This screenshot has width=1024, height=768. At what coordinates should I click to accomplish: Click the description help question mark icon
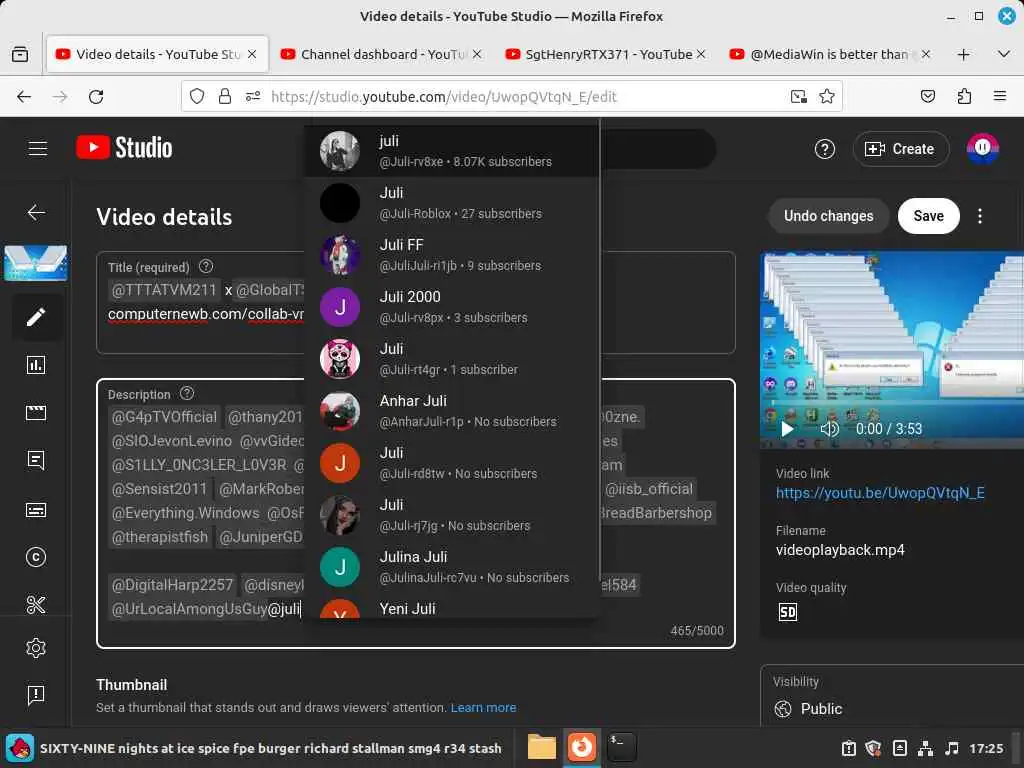tap(187, 393)
